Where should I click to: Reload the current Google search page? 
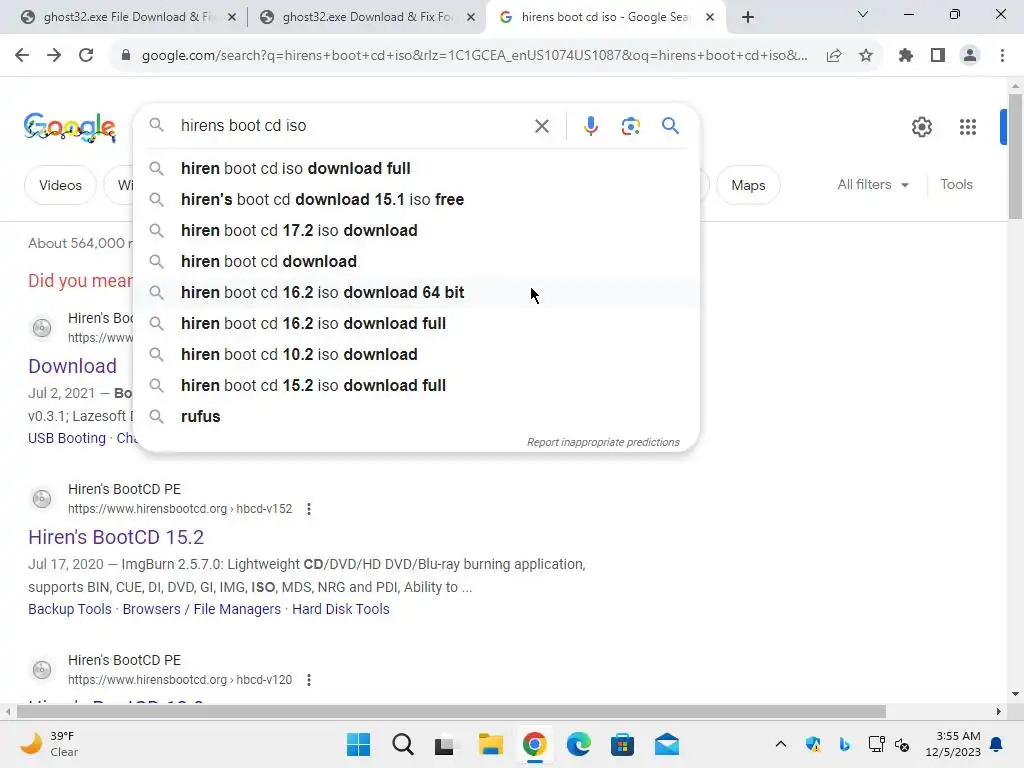pos(86,56)
